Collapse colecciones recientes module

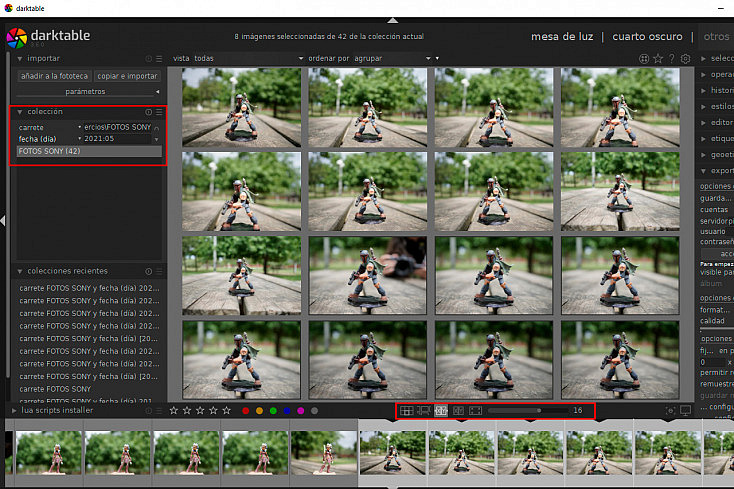(20, 271)
